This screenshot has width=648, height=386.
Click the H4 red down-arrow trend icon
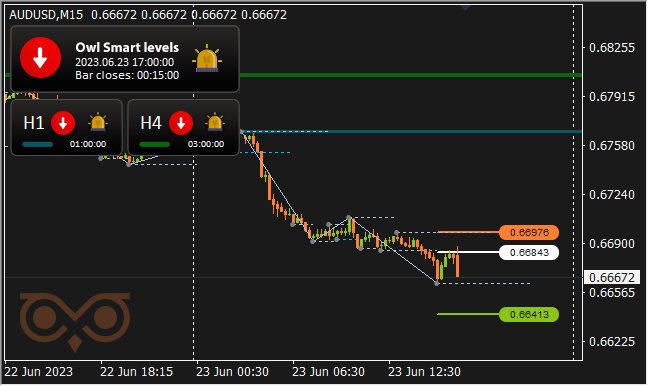tap(181, 123)
